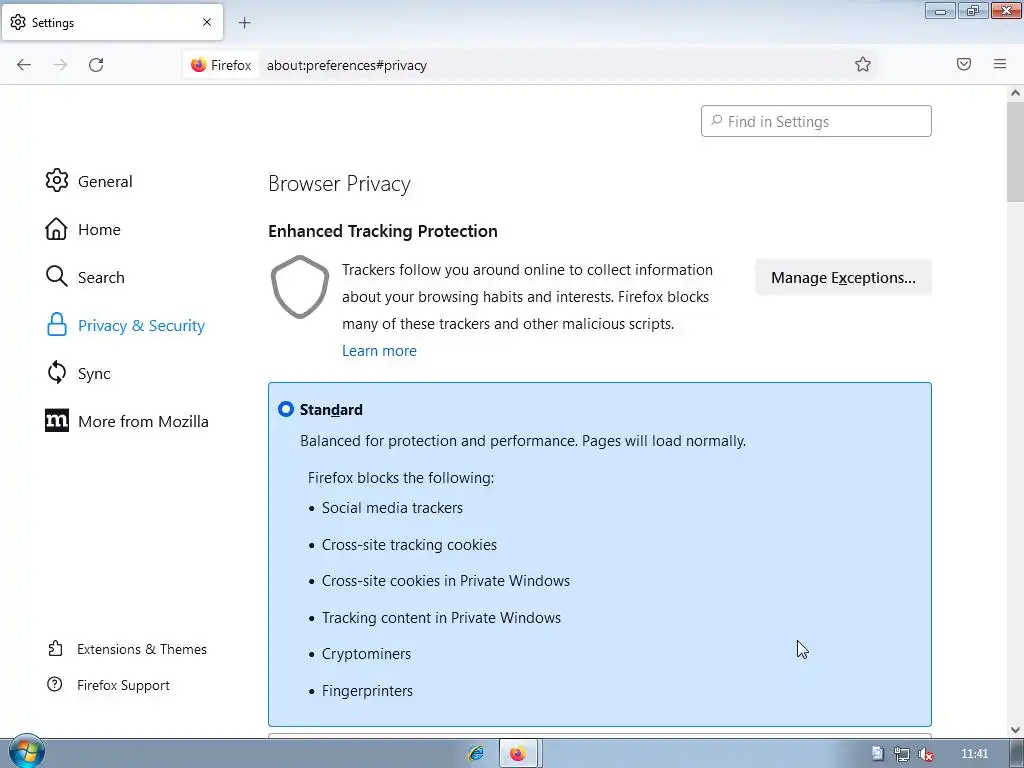Click the Balanced for protection description

click(x=522, y=441)
